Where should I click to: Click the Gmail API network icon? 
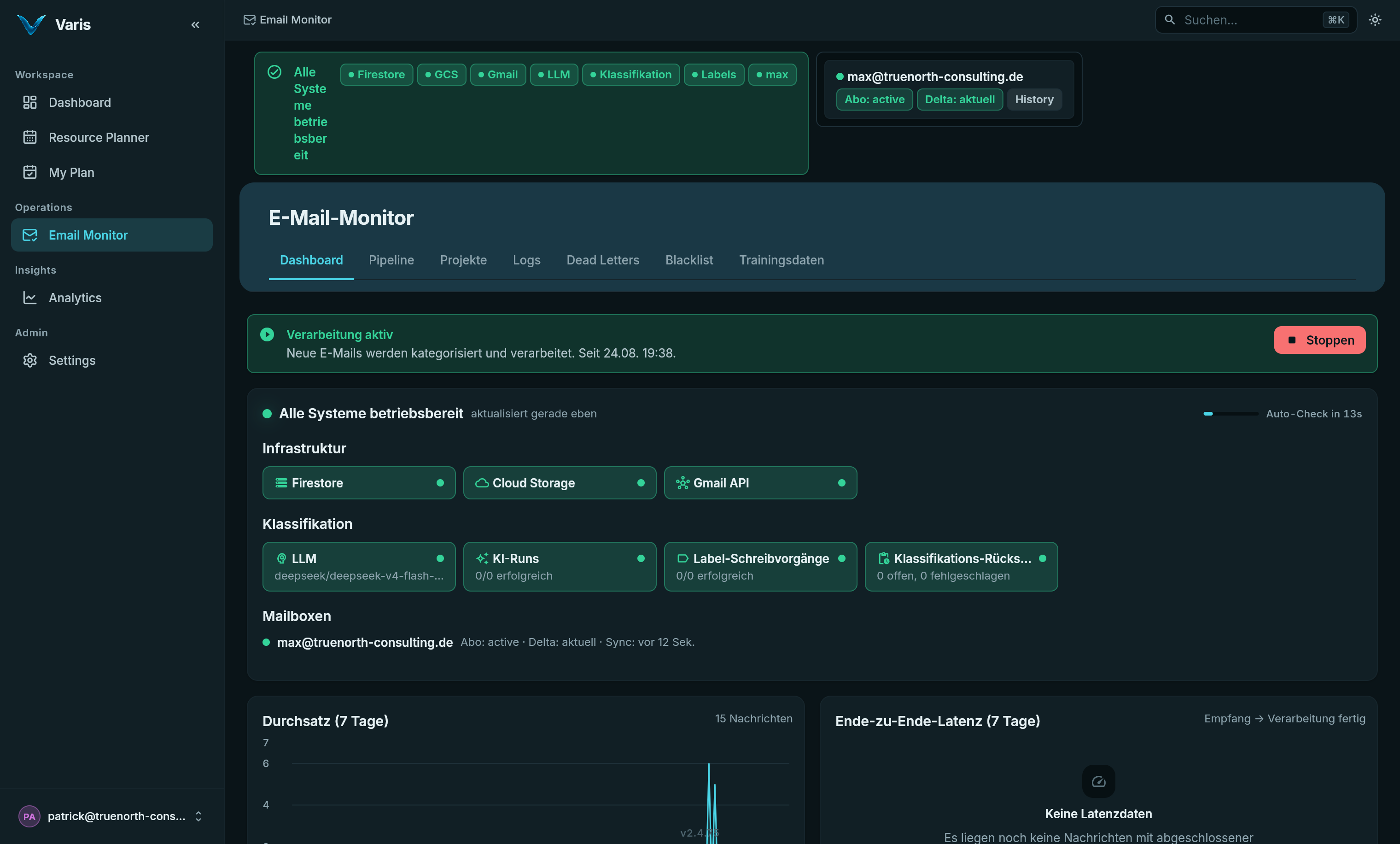(x=682, y=482)
